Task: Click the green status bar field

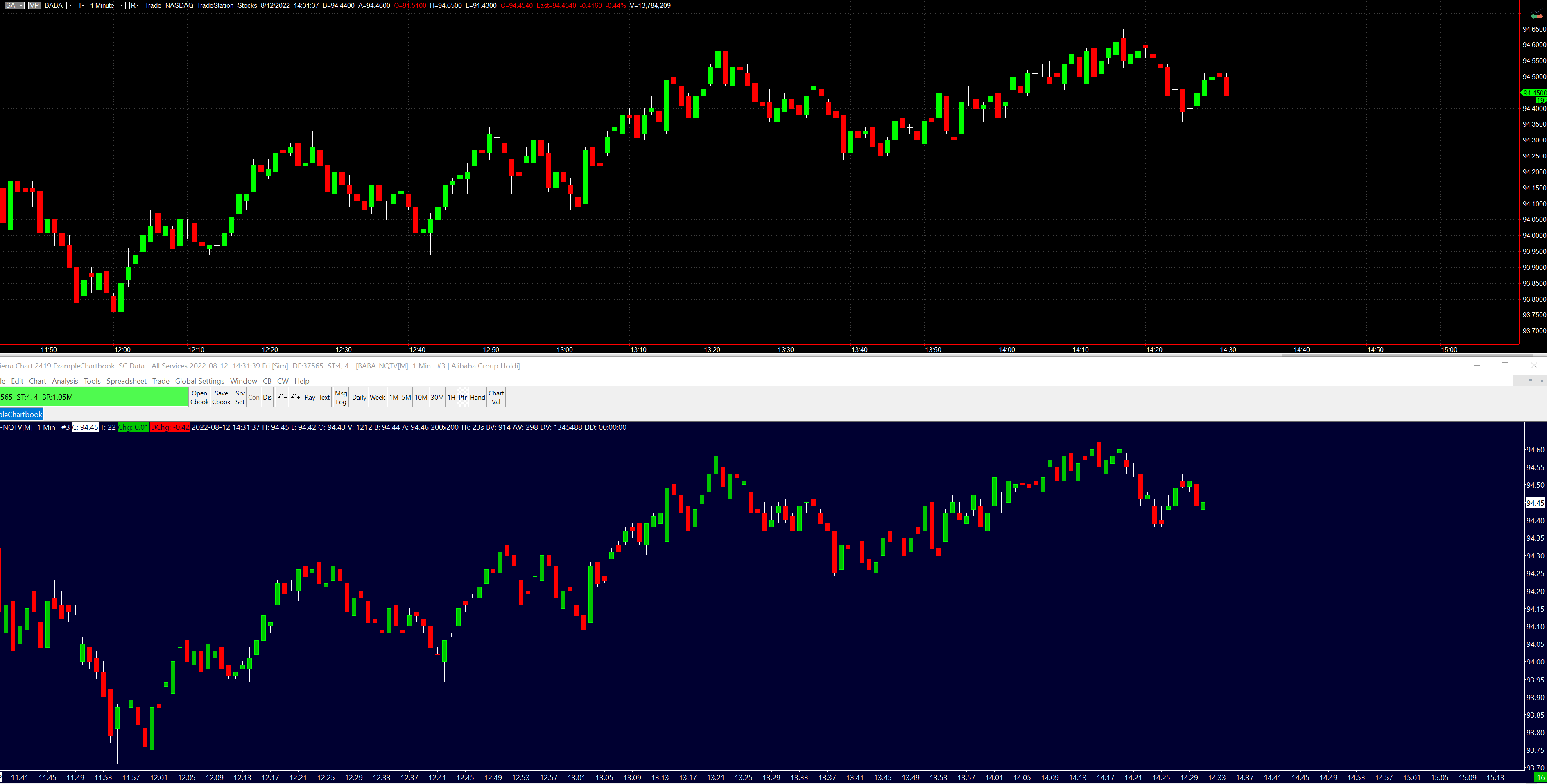Action: point(93,397)
